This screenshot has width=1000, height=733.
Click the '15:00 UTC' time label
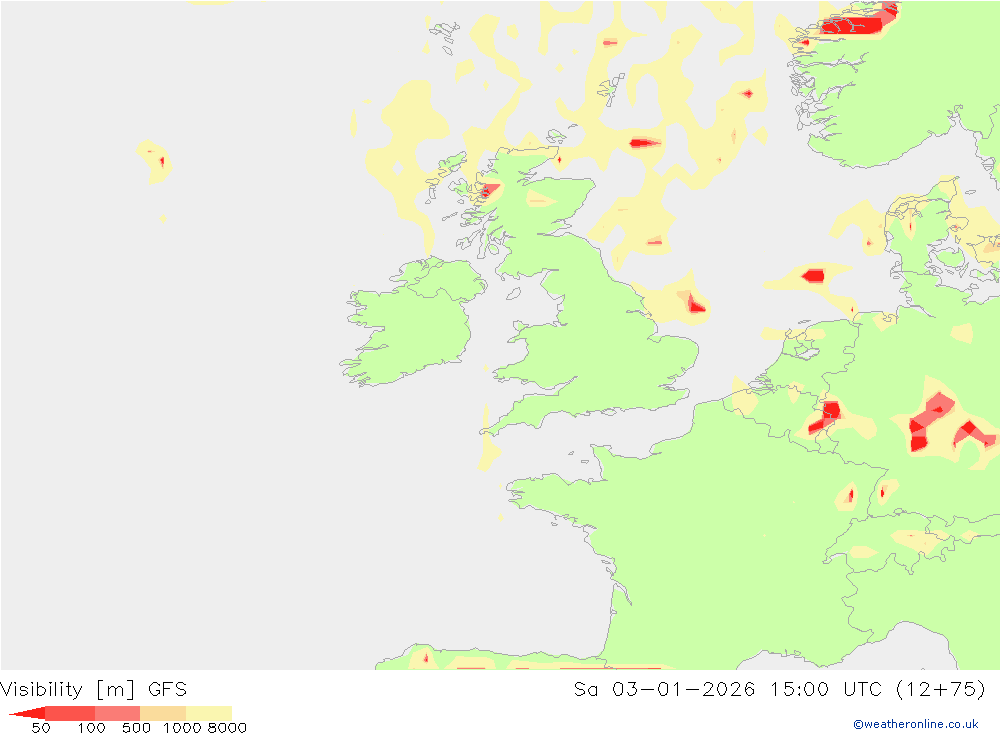(x=825, y=690)
